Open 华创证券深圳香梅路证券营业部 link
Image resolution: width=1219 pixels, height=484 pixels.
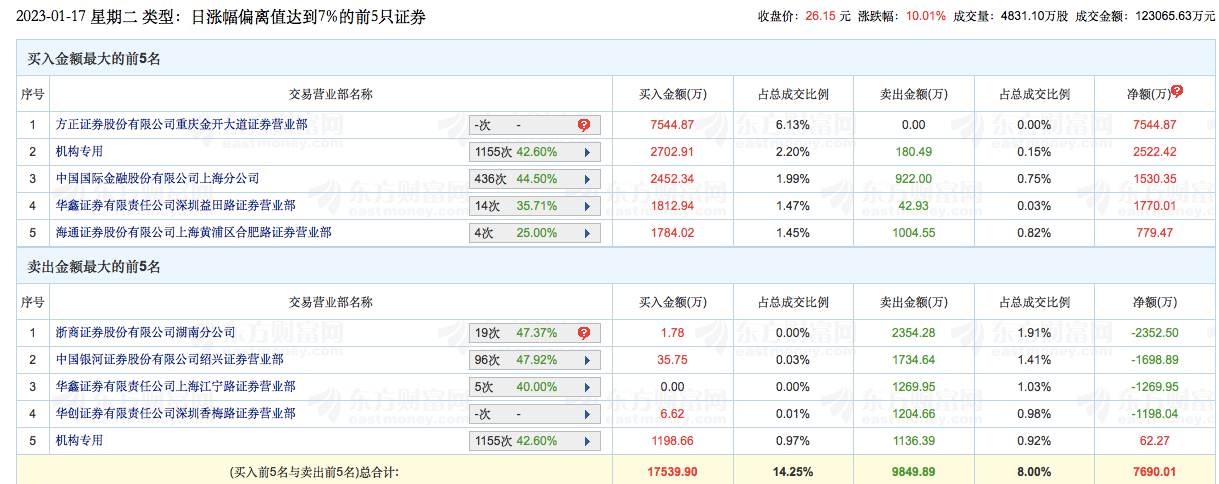coord(175,413)
